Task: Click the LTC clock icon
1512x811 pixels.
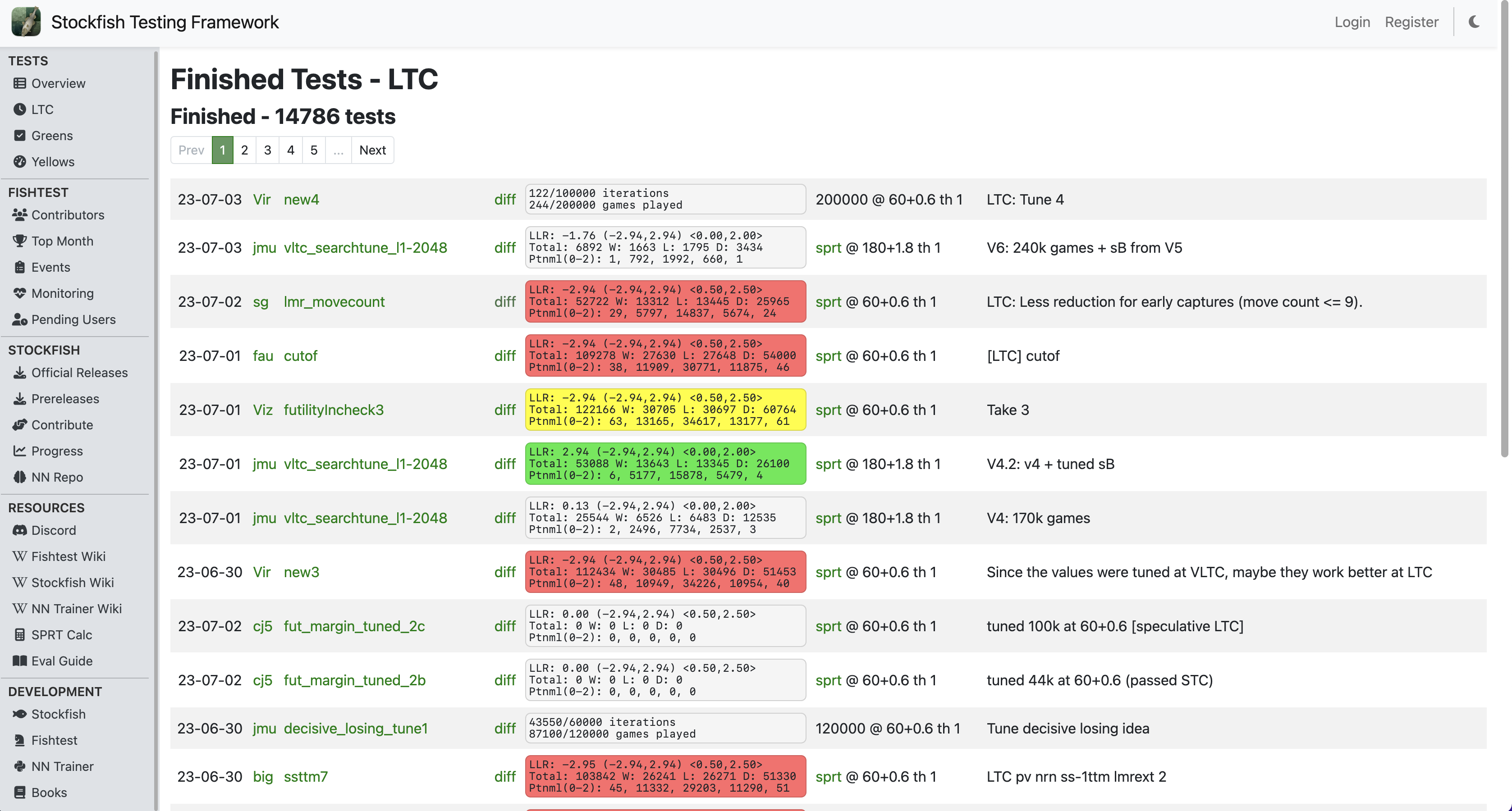Action: point(19,109)
